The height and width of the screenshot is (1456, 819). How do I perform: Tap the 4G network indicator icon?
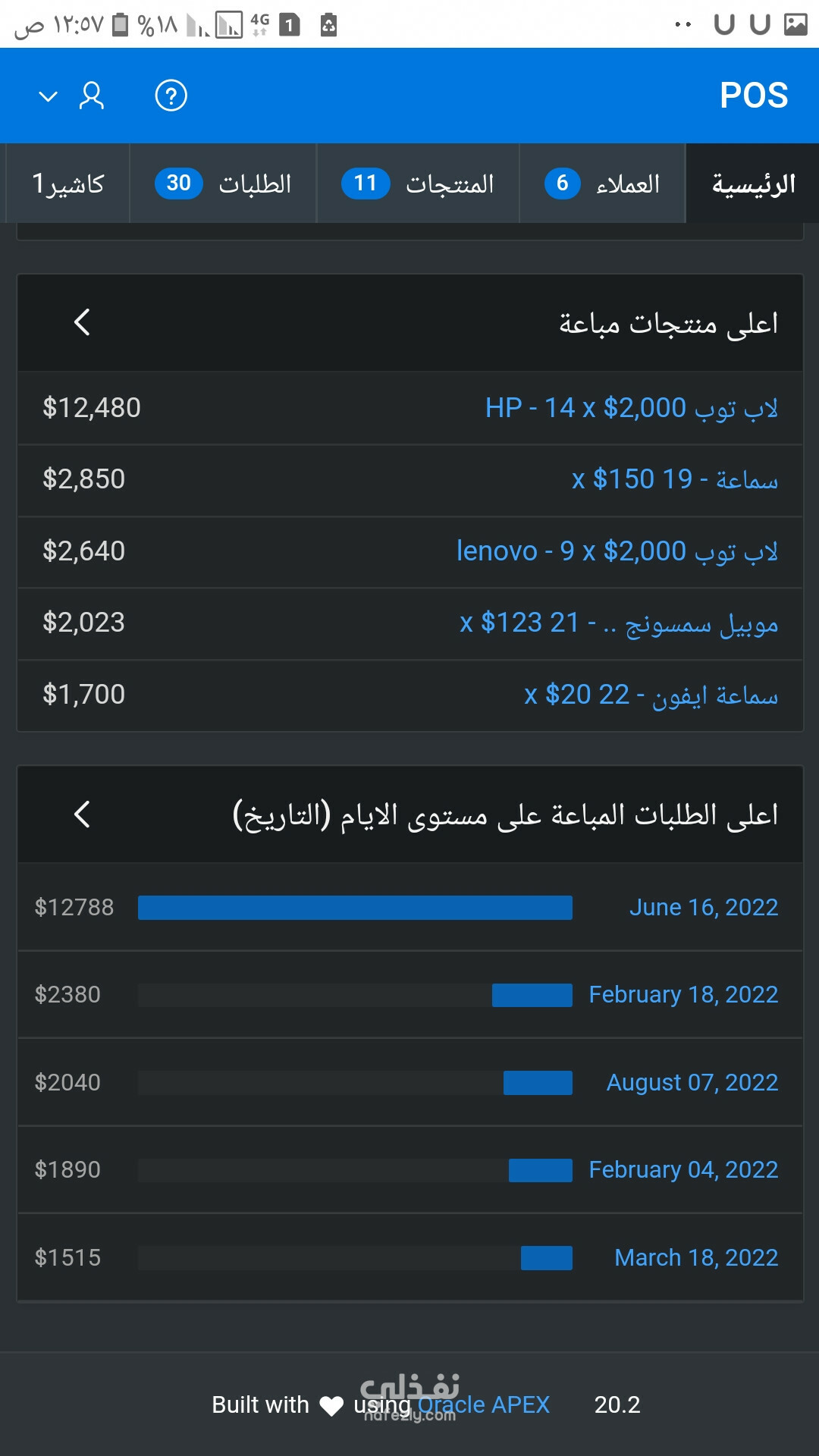(259, 25)
